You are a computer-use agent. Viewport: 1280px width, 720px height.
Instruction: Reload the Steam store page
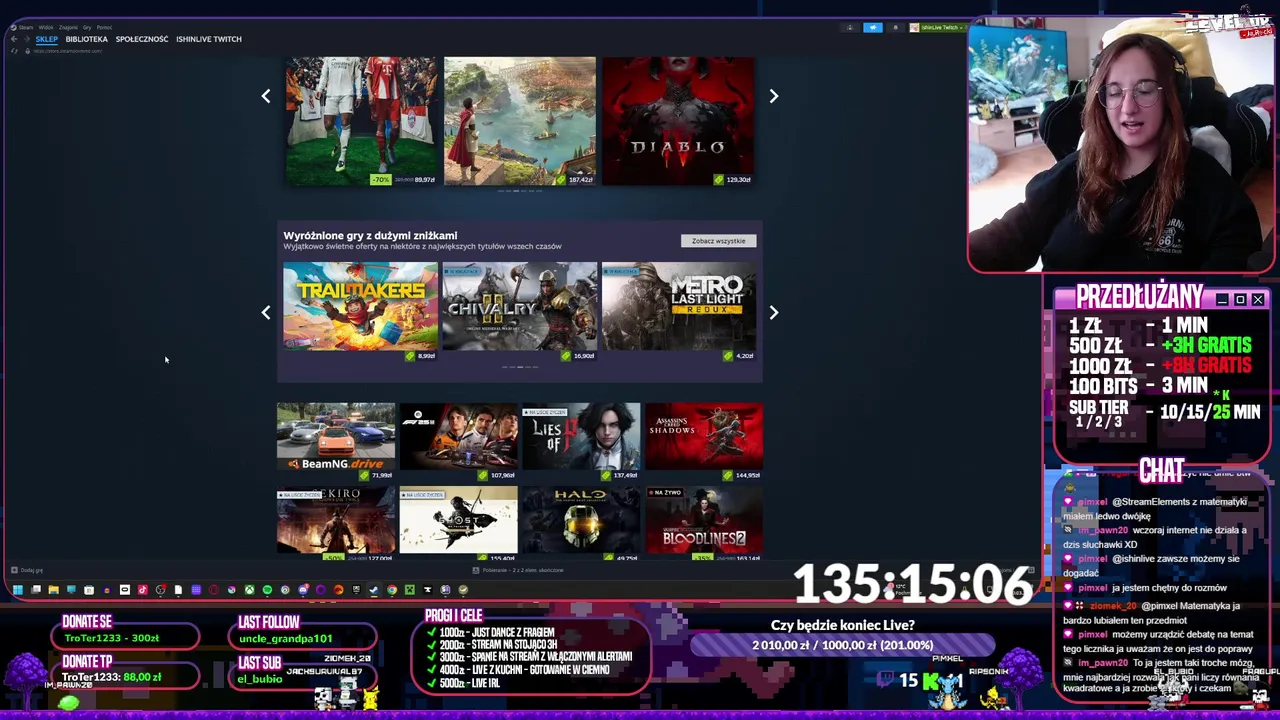click(14, 51)
